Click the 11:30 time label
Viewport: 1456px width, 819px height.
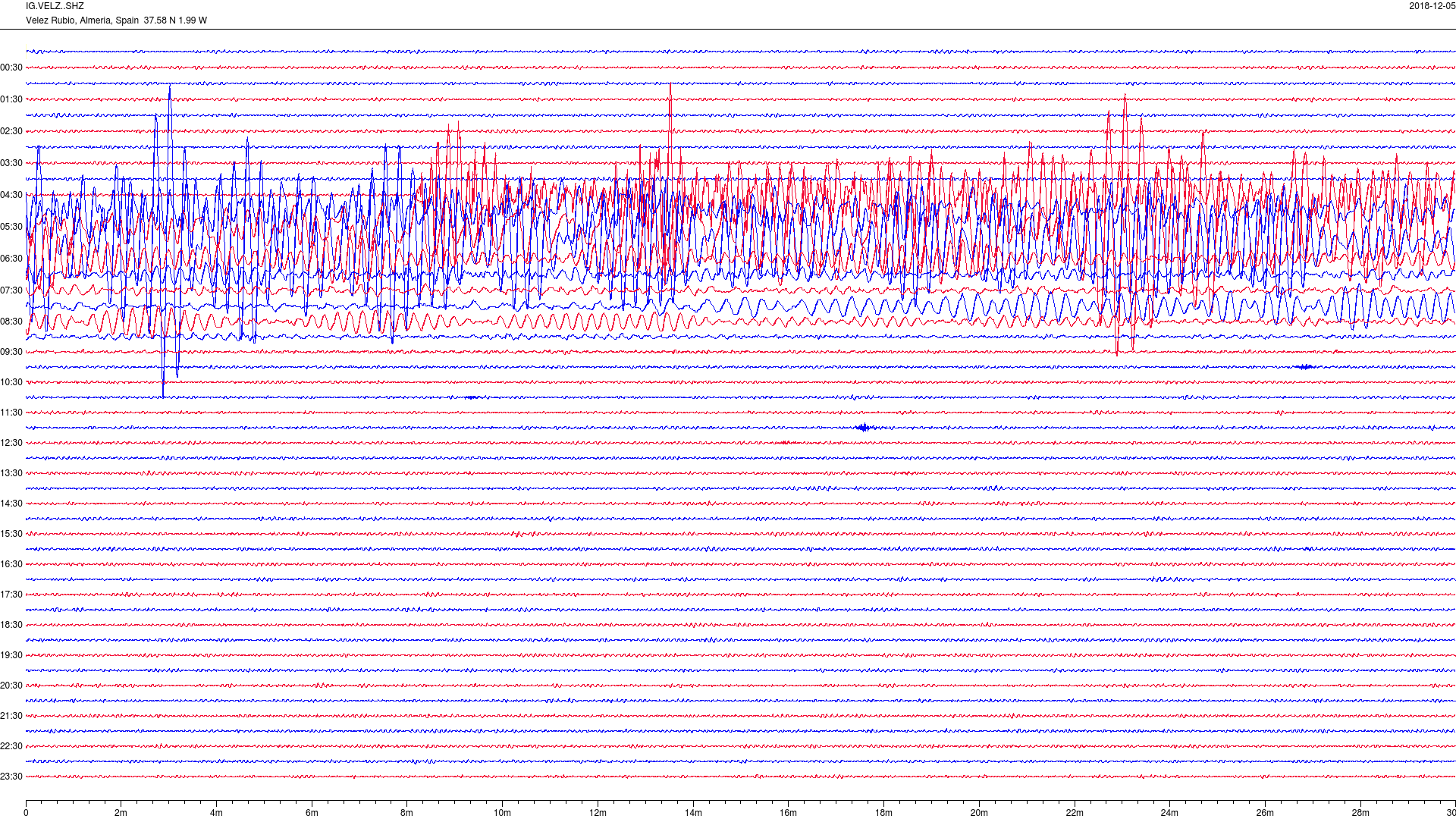[x=11, y=413]
